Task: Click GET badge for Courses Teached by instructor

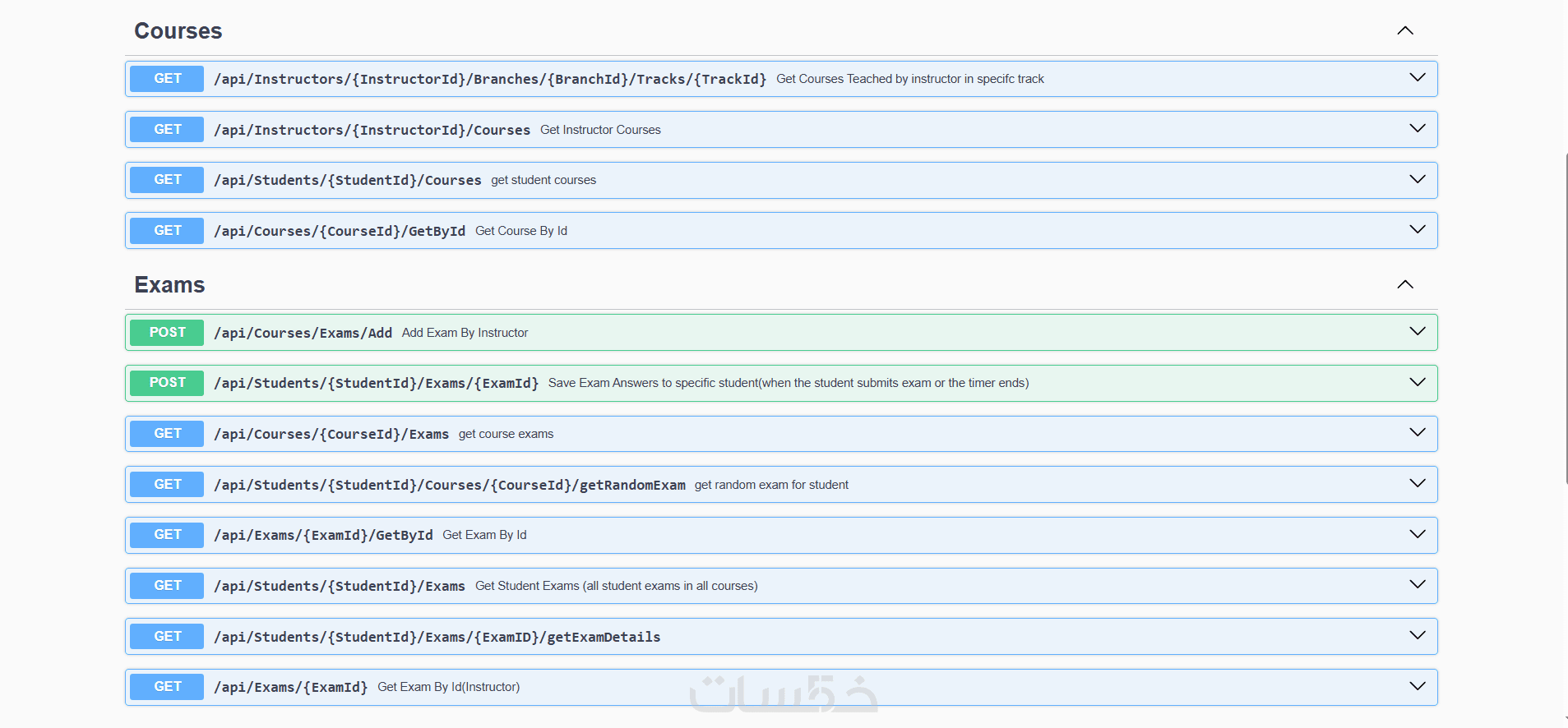Action: pyautogui.click(x=167, y=79)
